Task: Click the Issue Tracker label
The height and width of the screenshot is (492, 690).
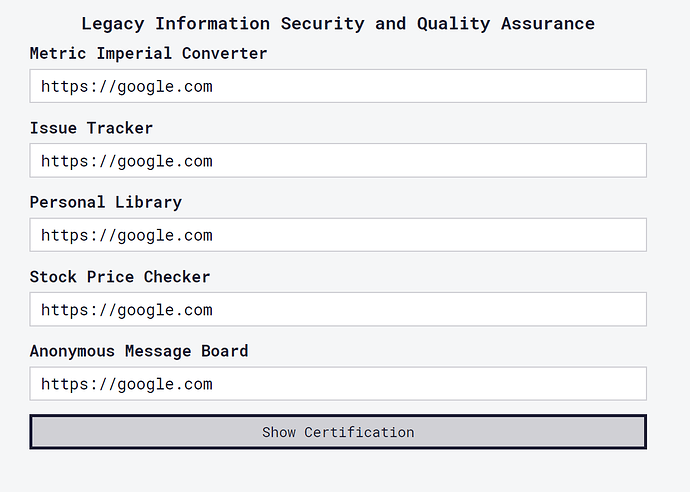Action: coord(91,128)
